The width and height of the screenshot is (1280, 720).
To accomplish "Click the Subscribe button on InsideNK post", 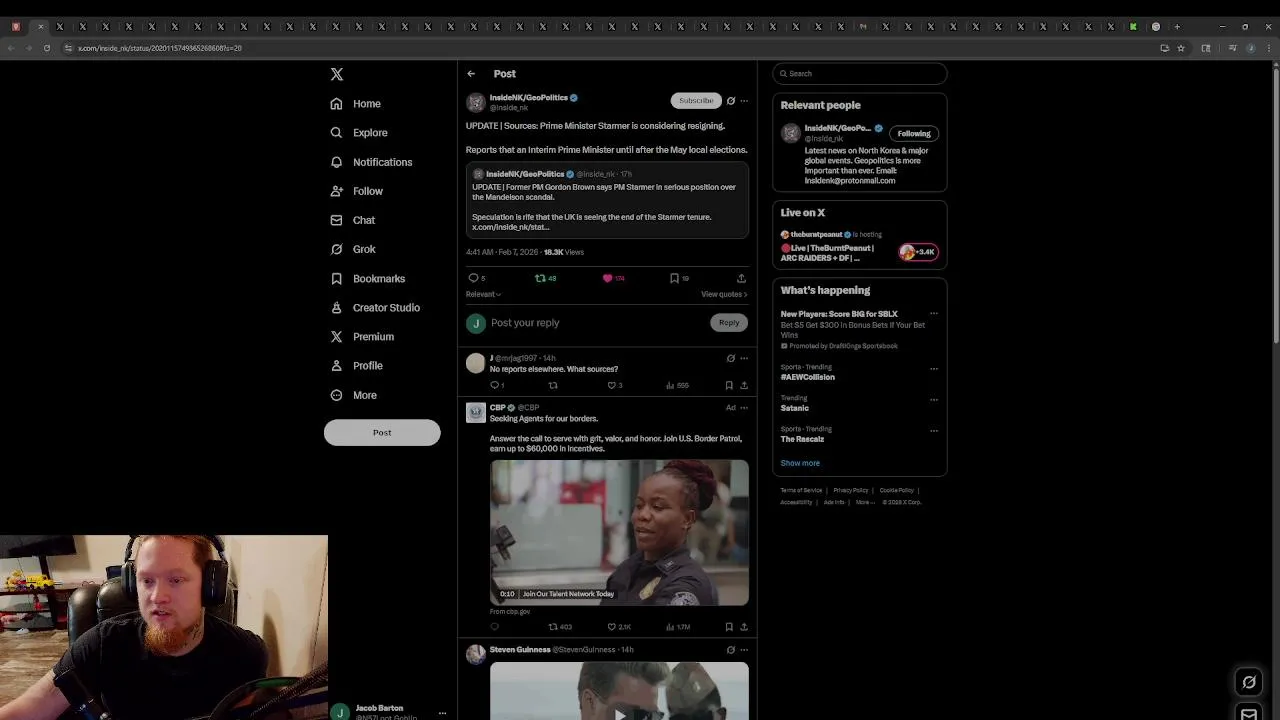I will pos(696,100).
